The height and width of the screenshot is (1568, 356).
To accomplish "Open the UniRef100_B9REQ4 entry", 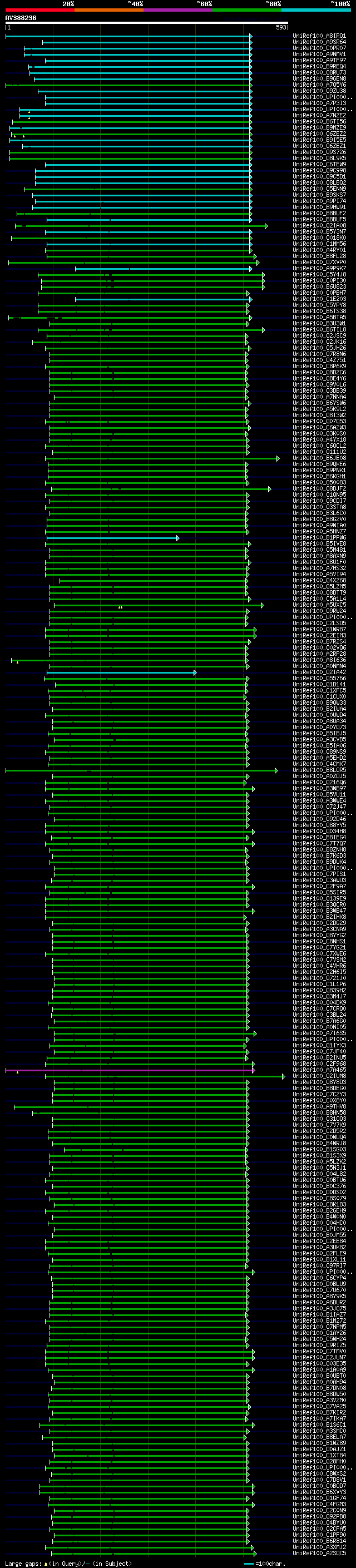I will coord(319,66).
